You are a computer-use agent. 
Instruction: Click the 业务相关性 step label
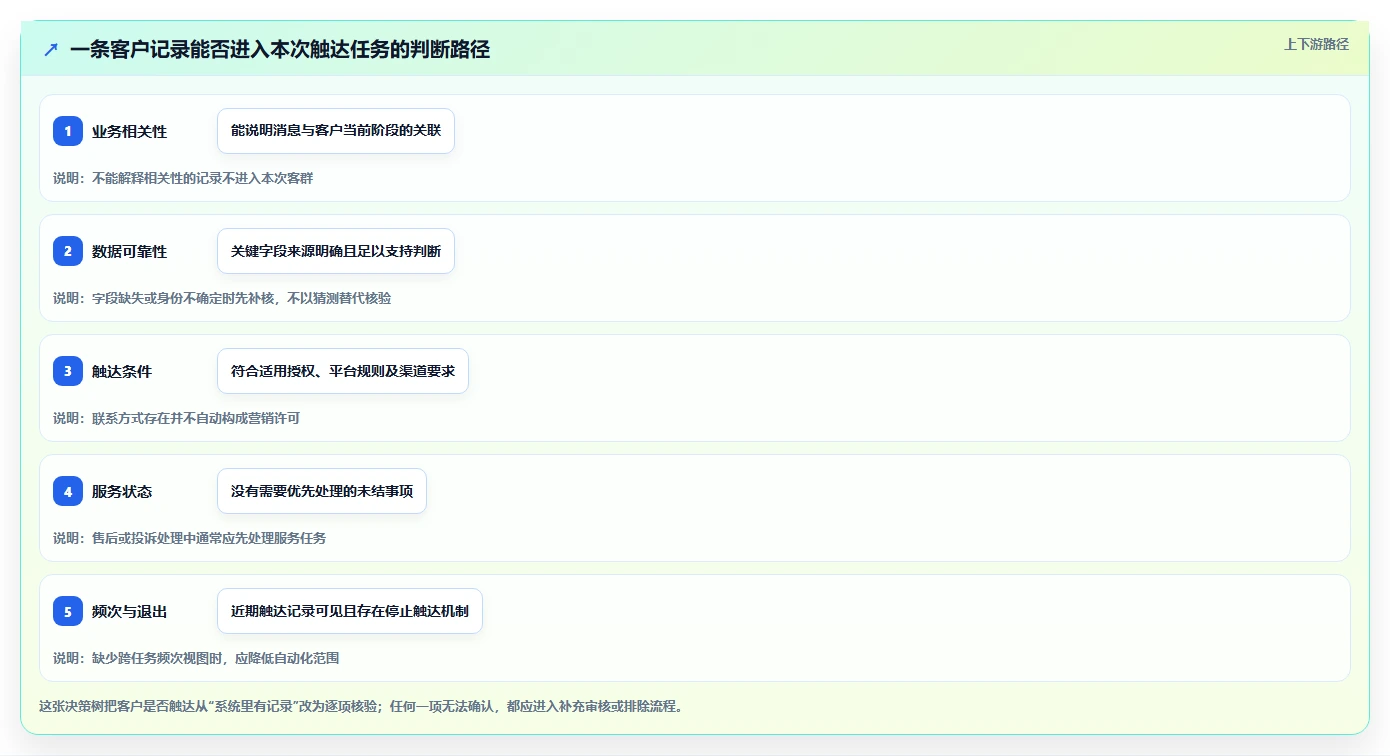pos(129,131)
